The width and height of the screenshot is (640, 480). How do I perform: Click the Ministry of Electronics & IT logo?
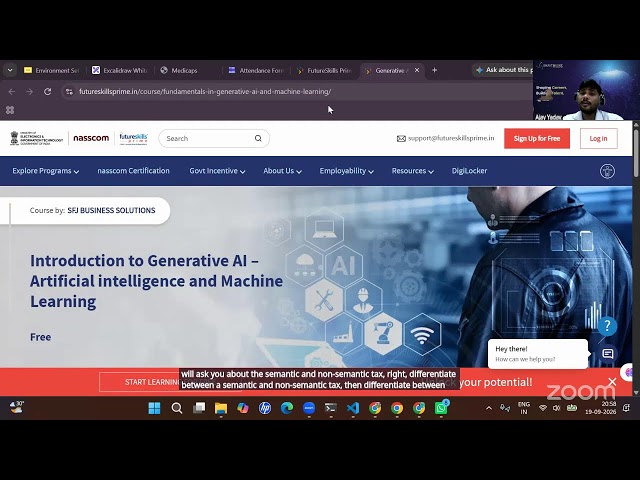37,138
